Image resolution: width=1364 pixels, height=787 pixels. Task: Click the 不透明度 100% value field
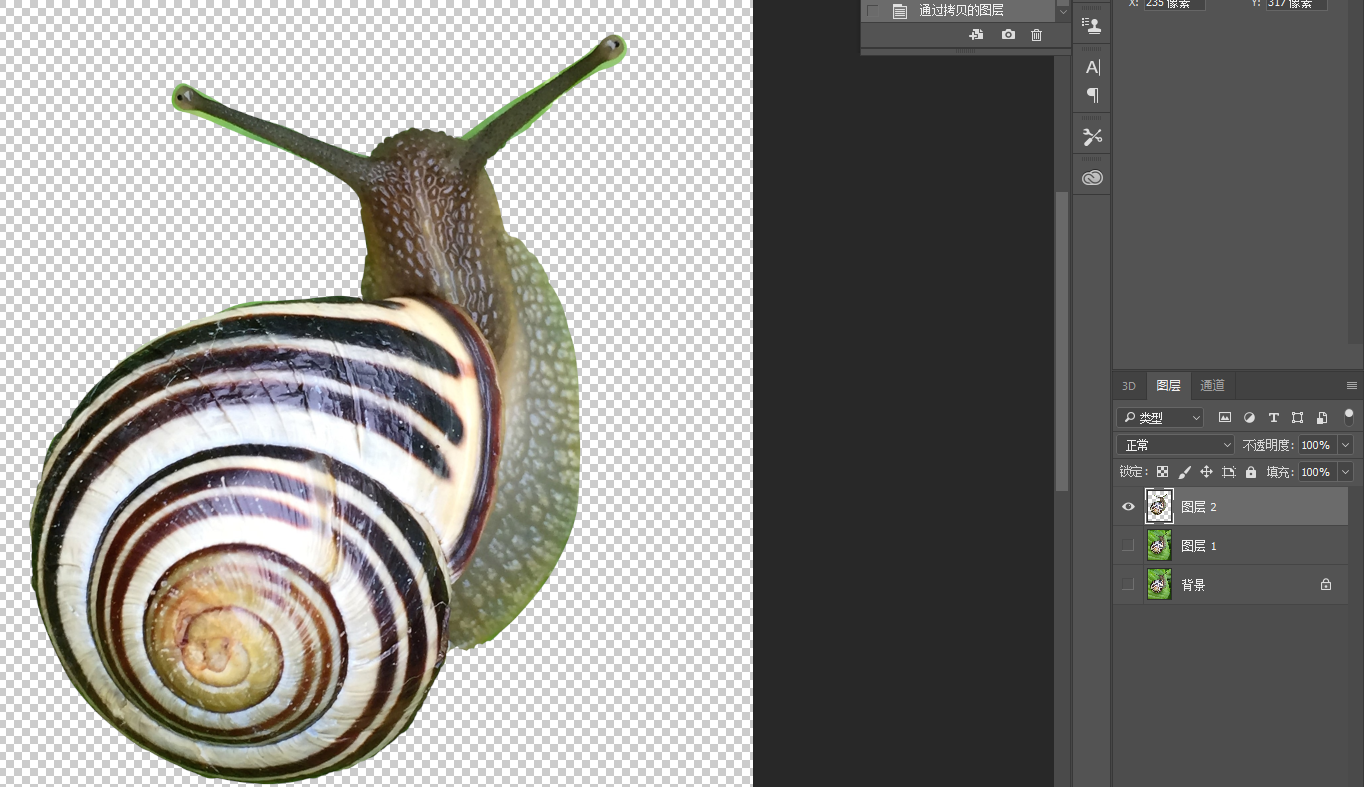point(1316,445)
